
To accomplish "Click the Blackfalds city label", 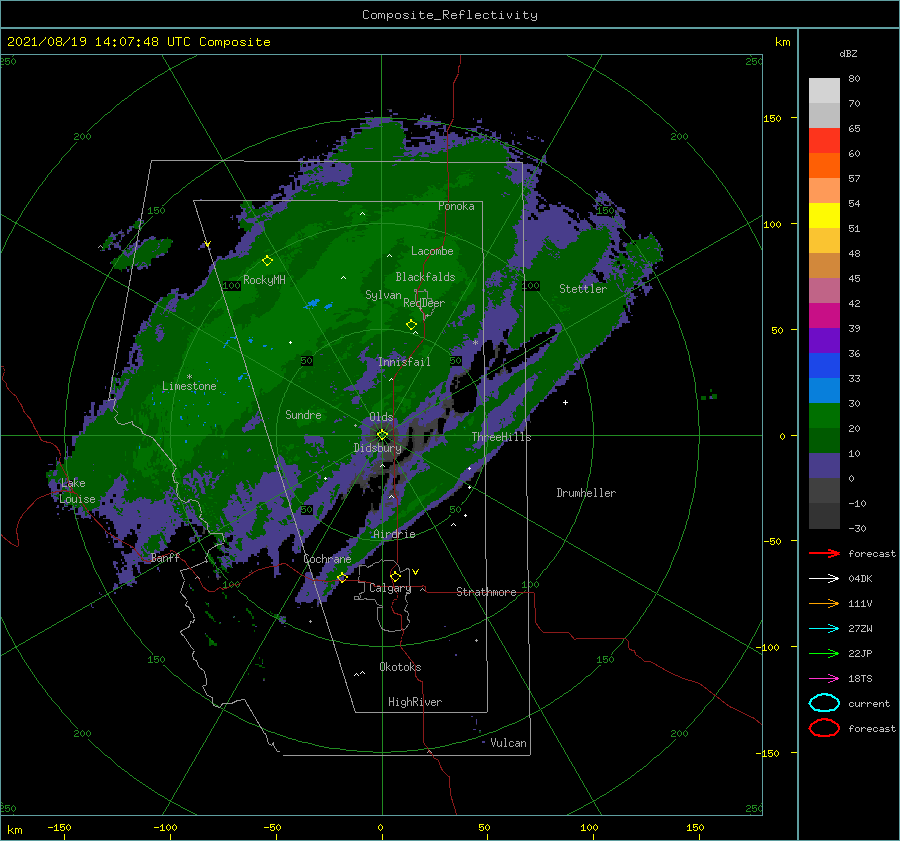I will click(x=425, y=277).
